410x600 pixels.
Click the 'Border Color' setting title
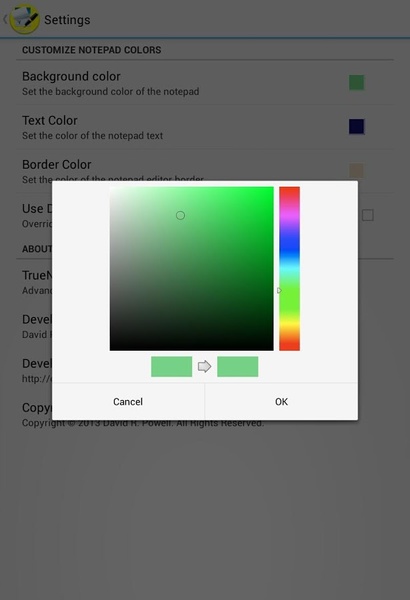coord(57,164)
